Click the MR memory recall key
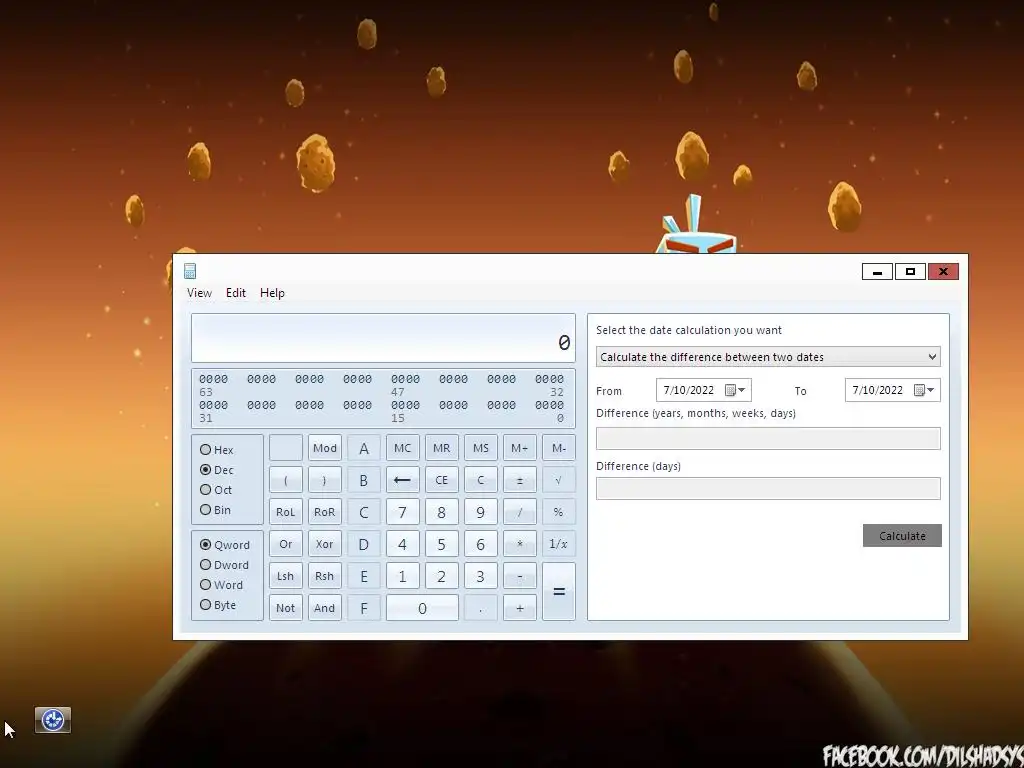Screen dimensions: 1024x768 tap(441, 448)
